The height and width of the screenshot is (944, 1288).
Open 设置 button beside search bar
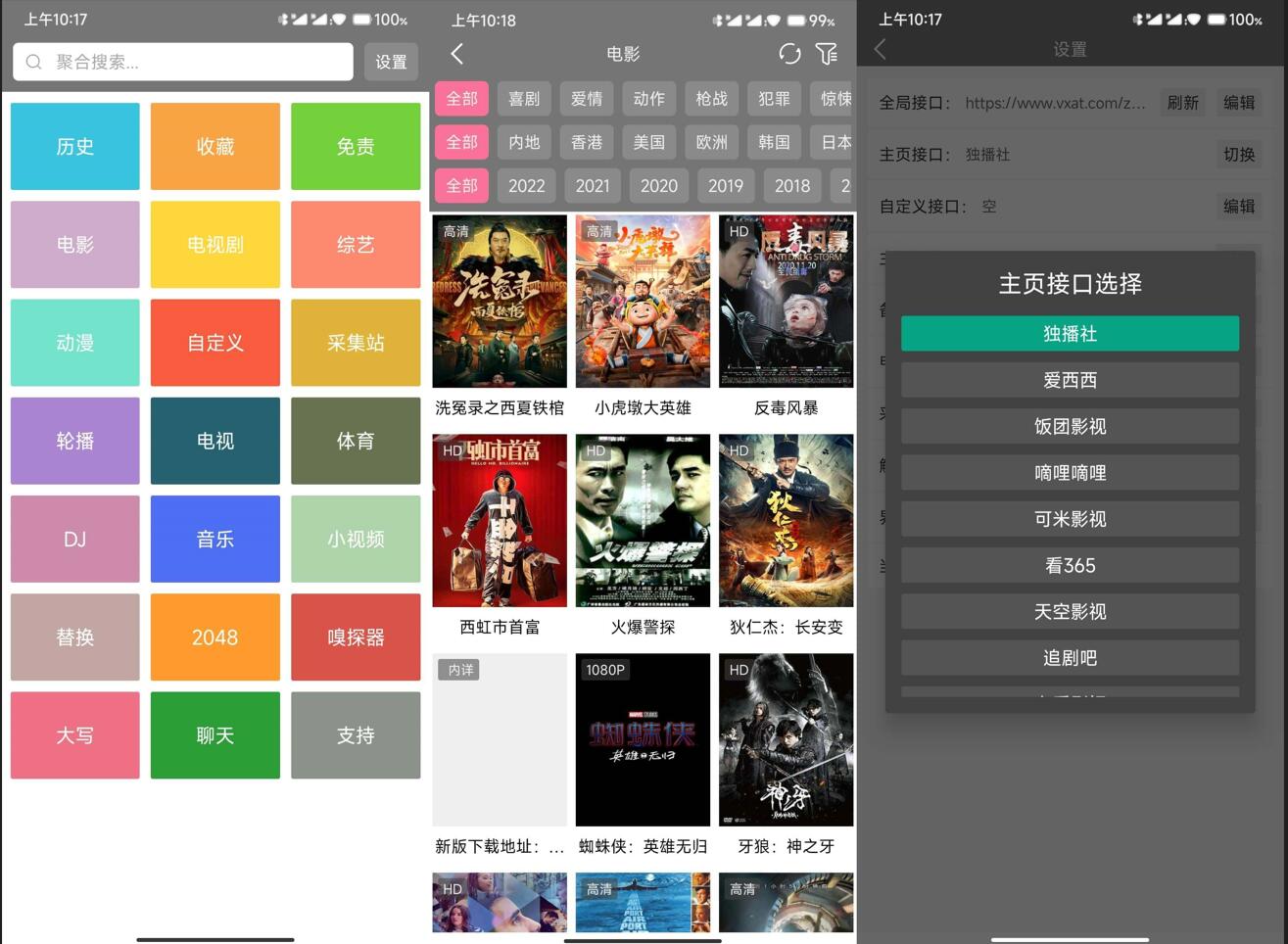point(391,62)
